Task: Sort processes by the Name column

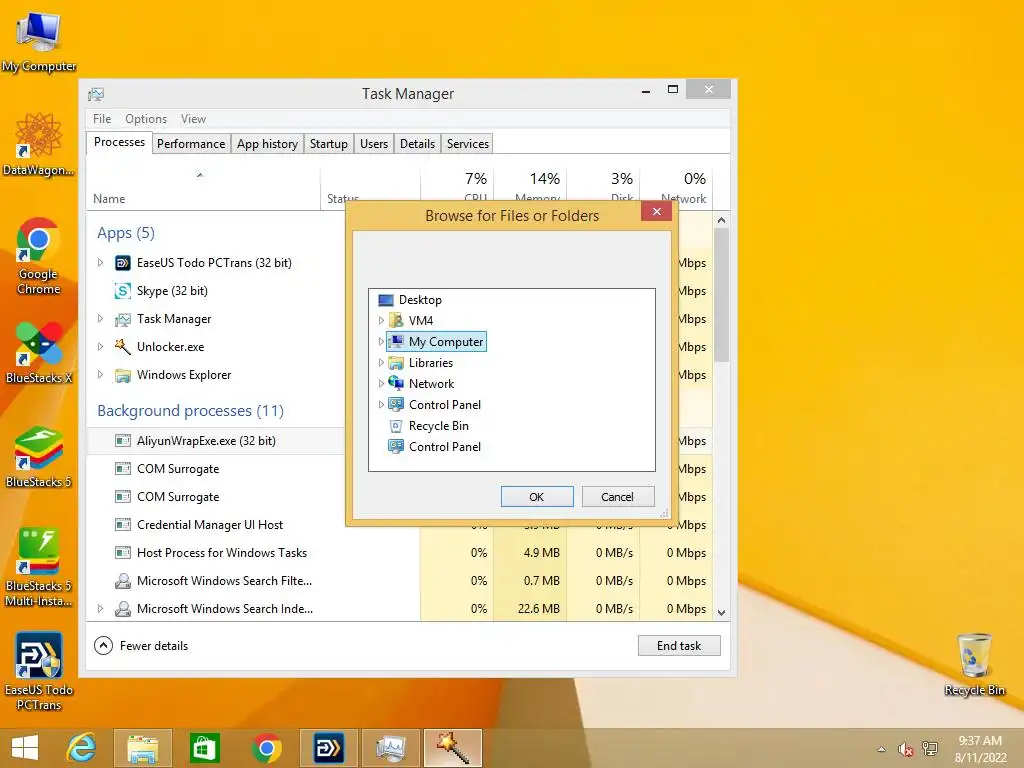Action: click(x=202, y=189)
